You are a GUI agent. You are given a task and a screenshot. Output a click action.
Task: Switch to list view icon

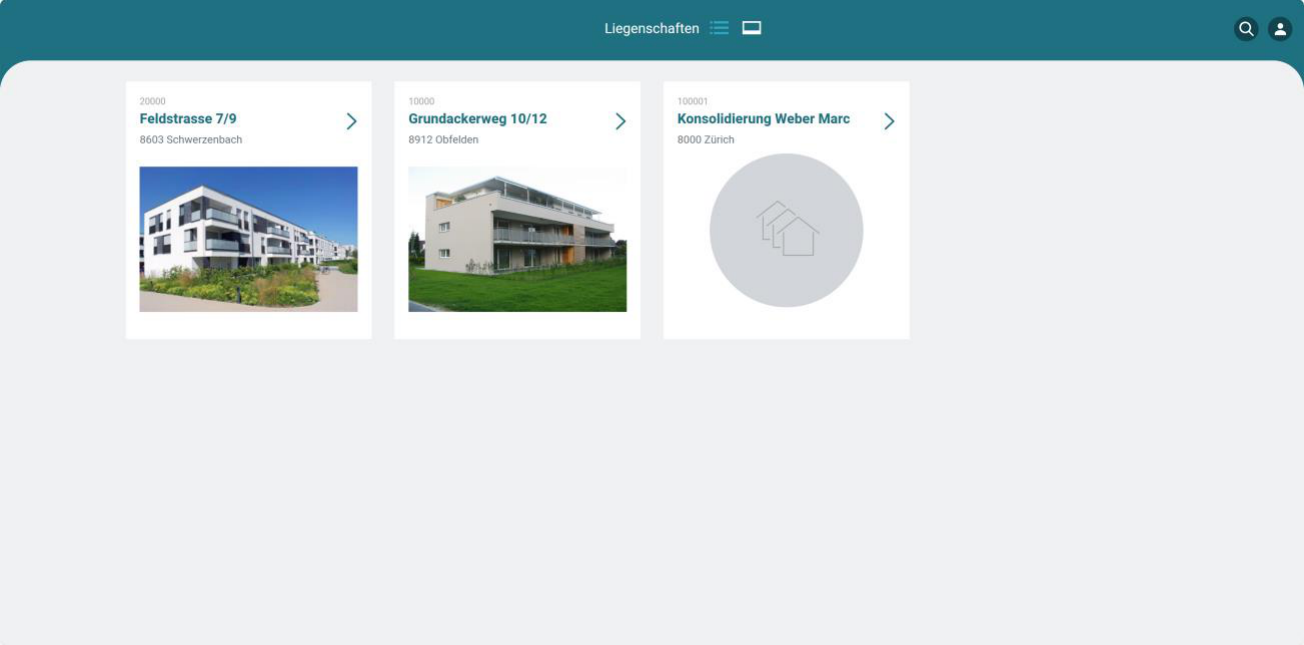(719, 28)
